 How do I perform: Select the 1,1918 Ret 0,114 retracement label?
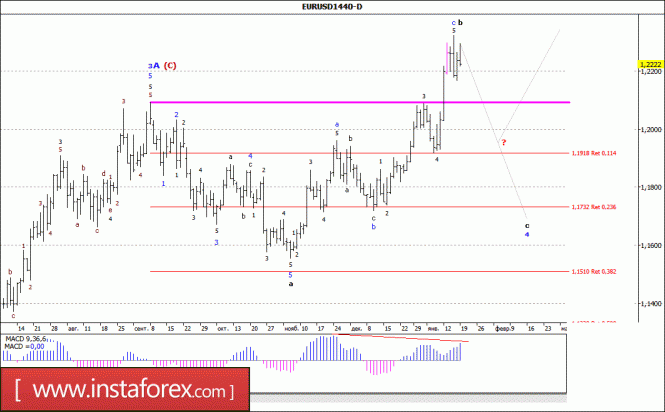594,153
